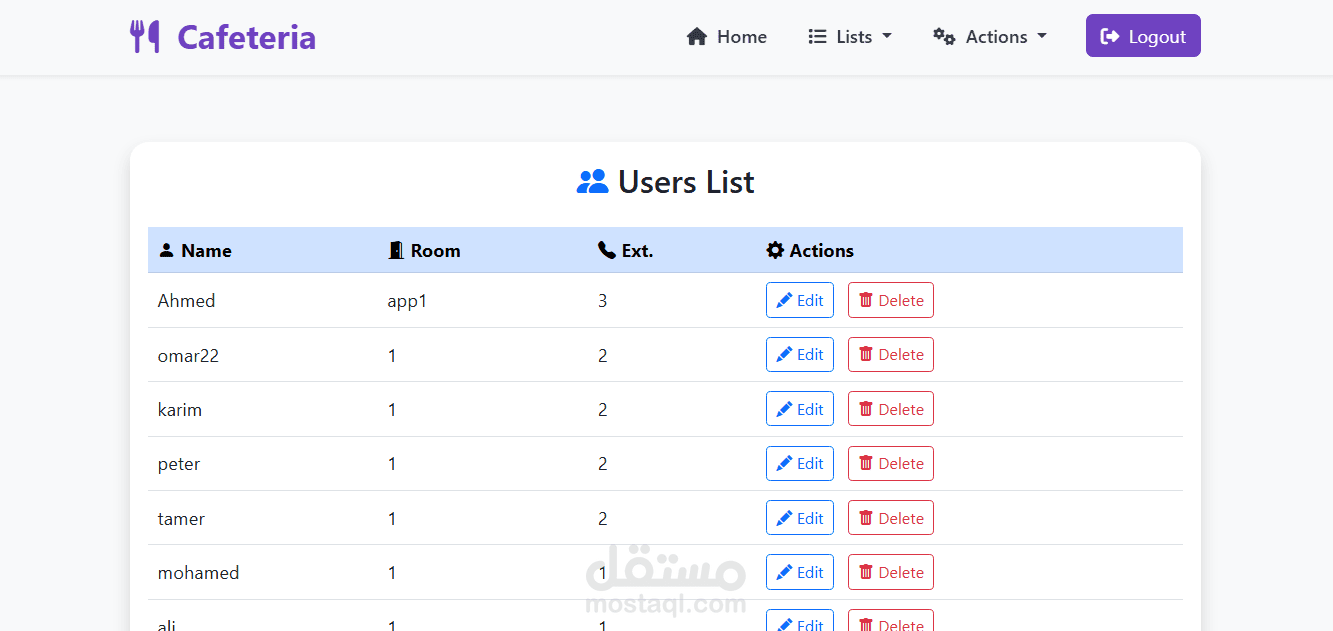Click the gears icon in the navbar Actions menu
The height and width of the screenshot is (631, 1333).
944,37
